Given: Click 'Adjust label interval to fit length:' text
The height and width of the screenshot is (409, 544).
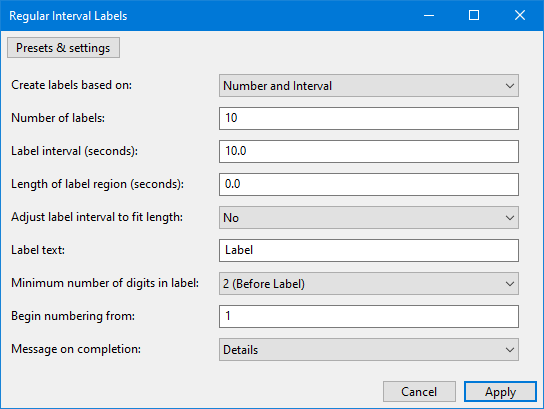Looking at the screenshot, I should pos(97,217).
